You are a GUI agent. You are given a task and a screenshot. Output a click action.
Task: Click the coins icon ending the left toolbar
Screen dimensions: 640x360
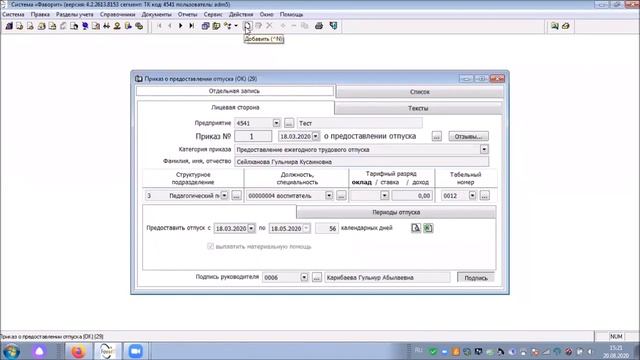[x=139, y=26]
